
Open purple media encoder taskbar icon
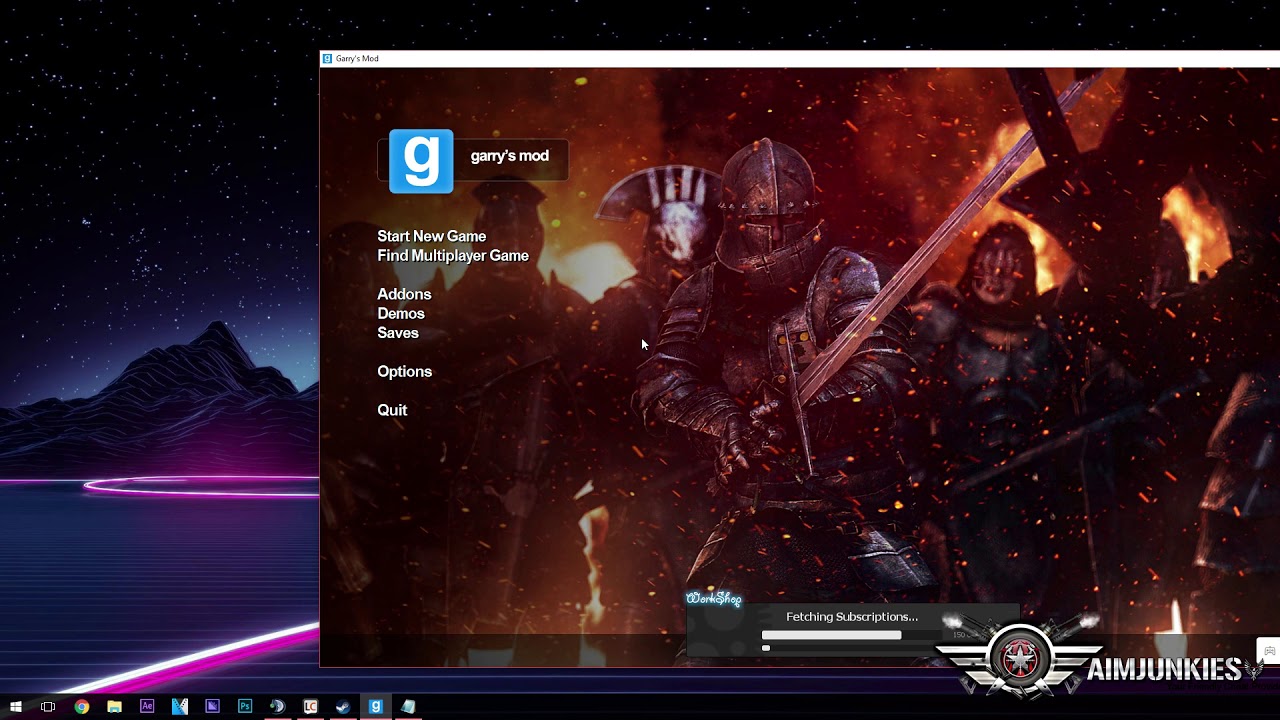(x=212, y=707)
